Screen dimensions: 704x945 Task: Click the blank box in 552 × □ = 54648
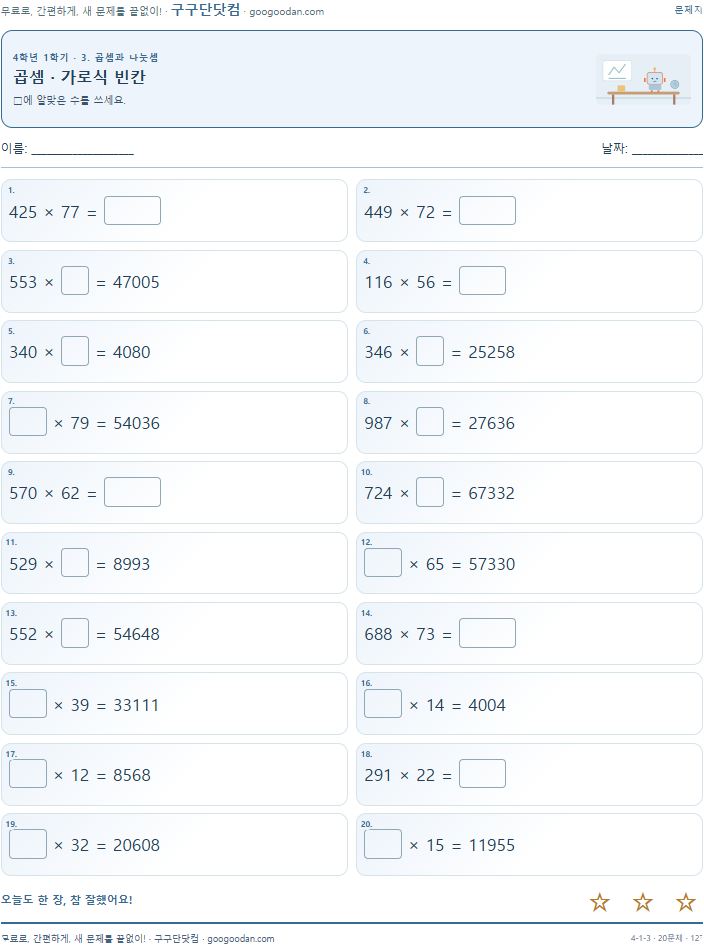75,633
